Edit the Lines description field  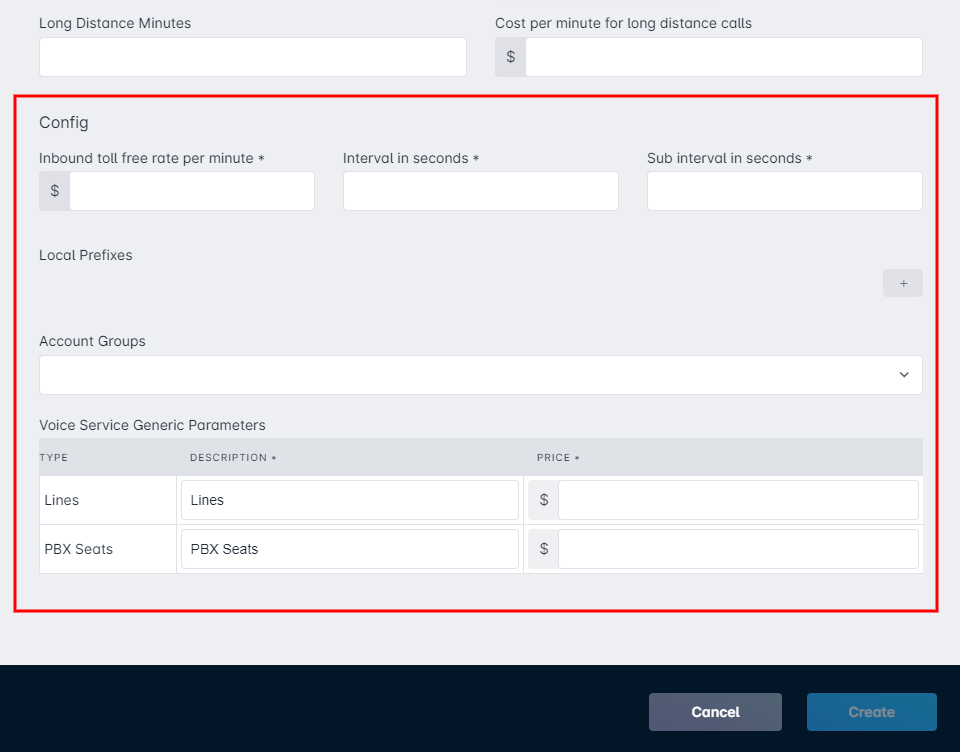(350, 500)
